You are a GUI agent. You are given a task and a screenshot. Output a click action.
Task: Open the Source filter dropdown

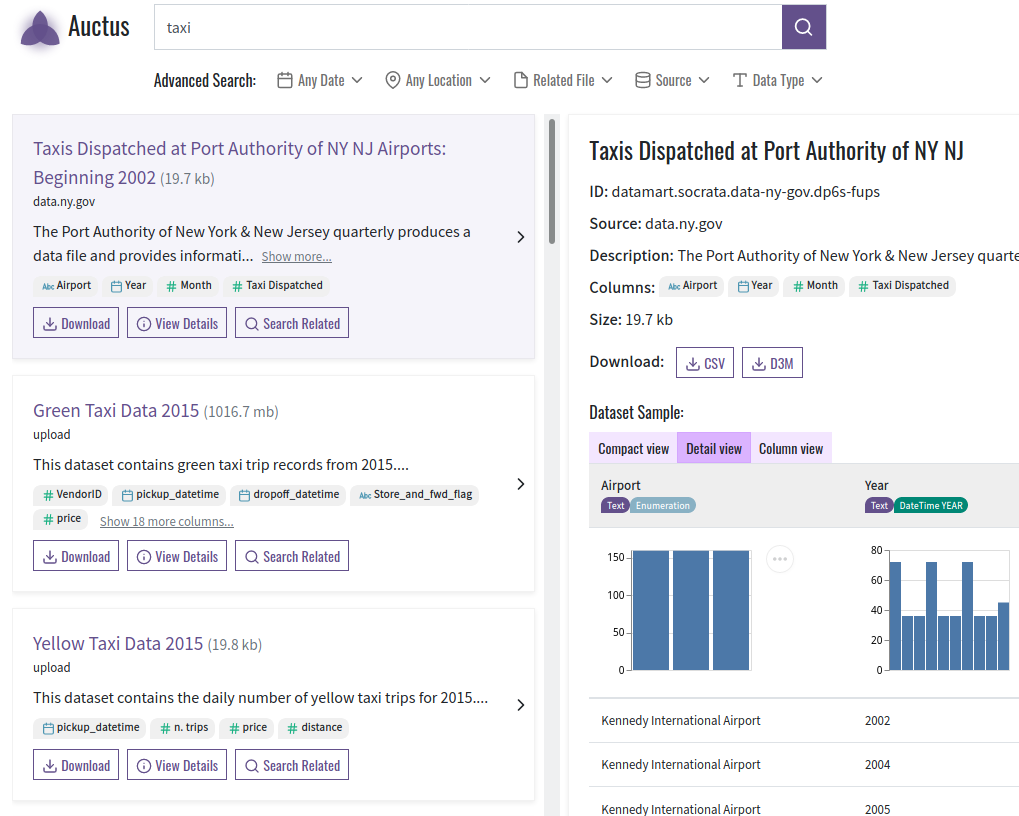(x=672, y=80)
